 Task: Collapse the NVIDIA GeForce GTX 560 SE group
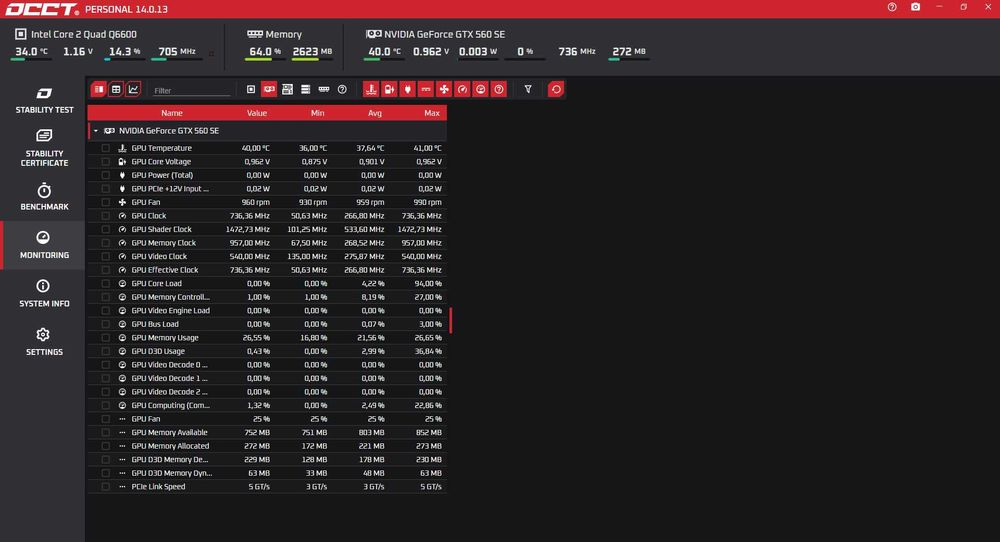point(96,131)
